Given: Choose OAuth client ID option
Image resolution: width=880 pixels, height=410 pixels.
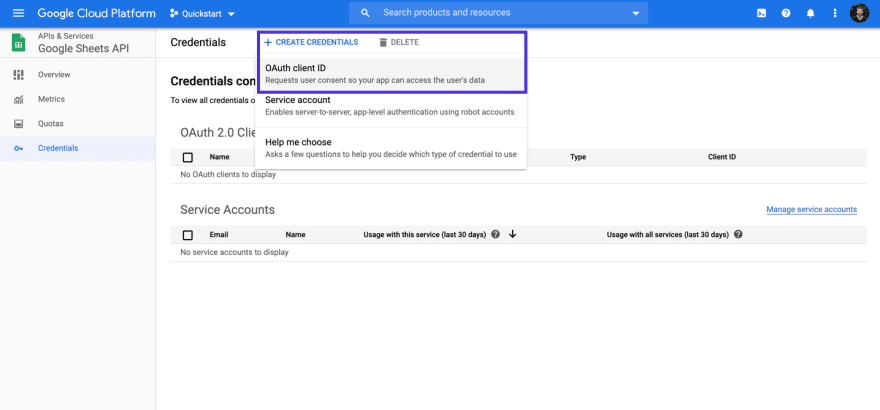Looking at the screenshot, I should point(391,74).
